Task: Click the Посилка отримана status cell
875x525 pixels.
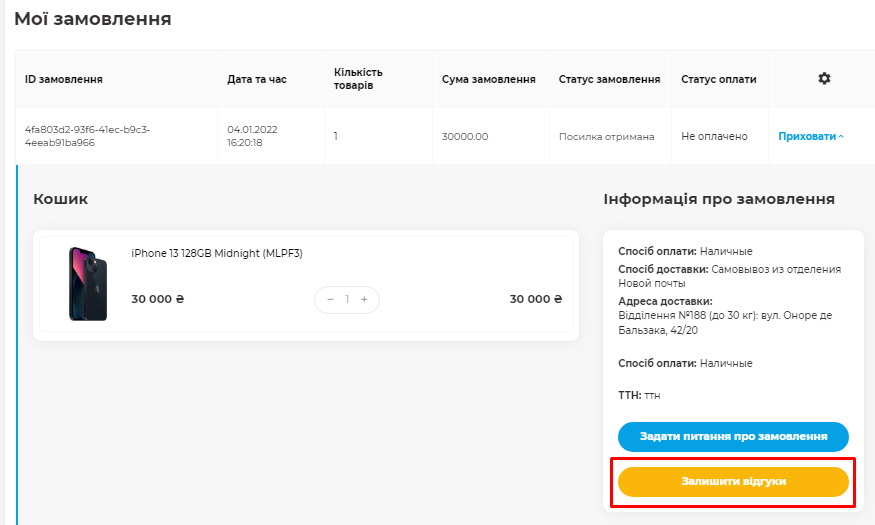Action: click(607, 137)
